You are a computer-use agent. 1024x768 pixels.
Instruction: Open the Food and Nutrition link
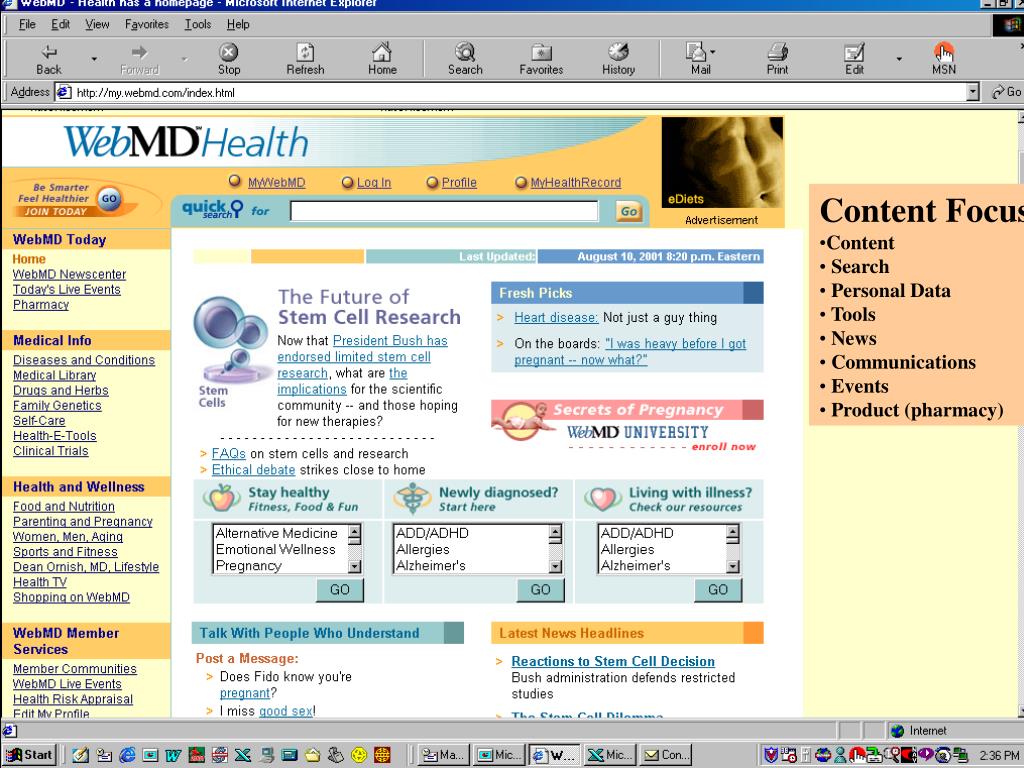64,506
